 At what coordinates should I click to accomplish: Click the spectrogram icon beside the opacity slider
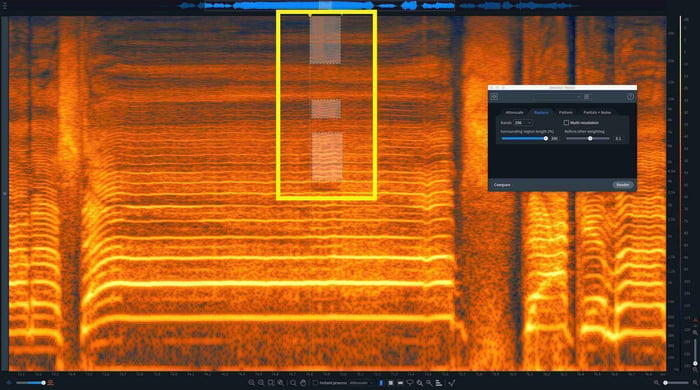coord(51,383)
